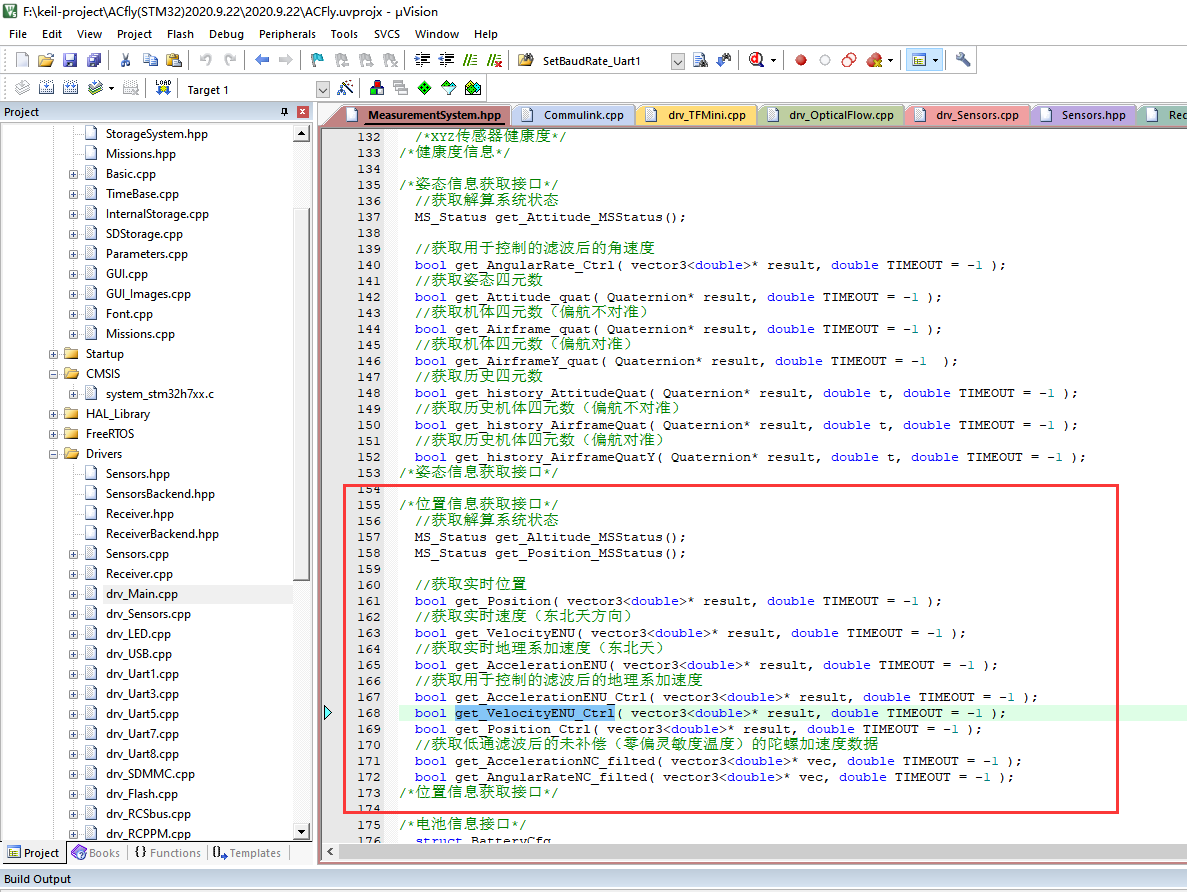This screenshot has height=892, width=1187.
Task: Expand the HAL_Library folder in tree
Action: click(54, 414)
